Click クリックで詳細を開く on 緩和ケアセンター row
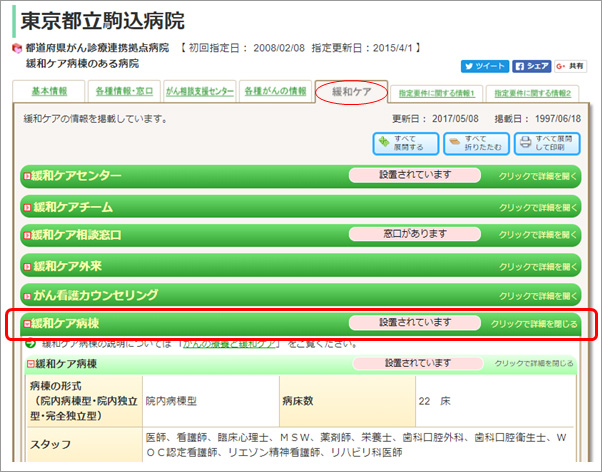602x472 pixels. tap(538, 176)
